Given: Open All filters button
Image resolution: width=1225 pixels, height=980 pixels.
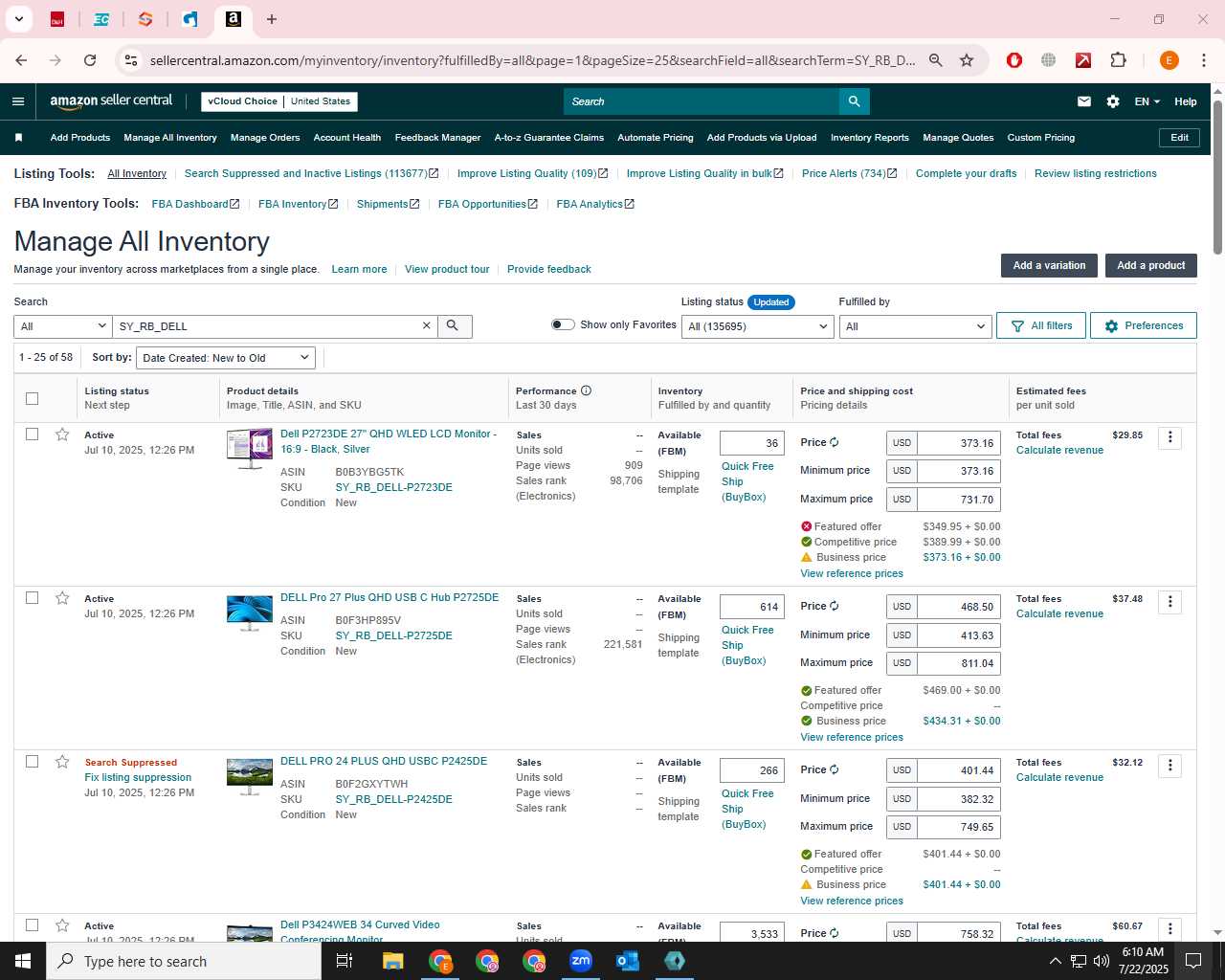Looking at the screenshot, I should 1041,325.
